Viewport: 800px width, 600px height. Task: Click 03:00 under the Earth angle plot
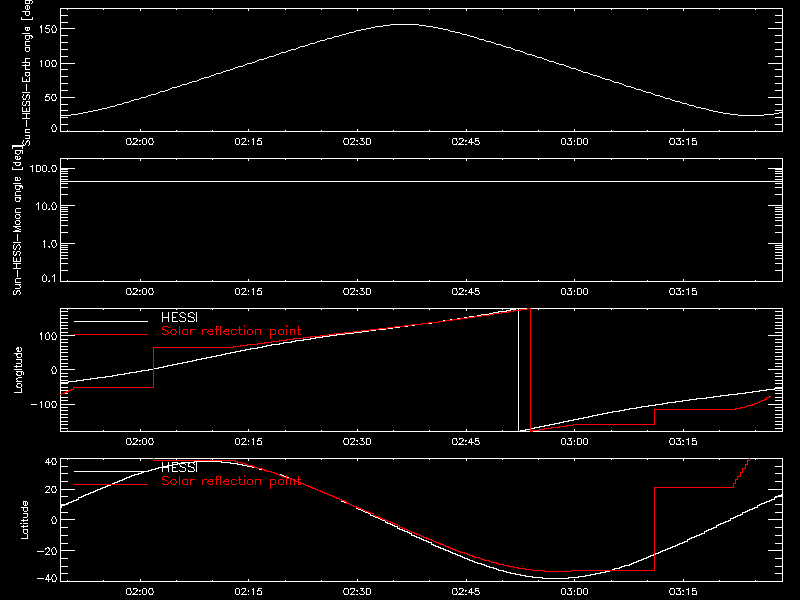(x=574, y=141)
